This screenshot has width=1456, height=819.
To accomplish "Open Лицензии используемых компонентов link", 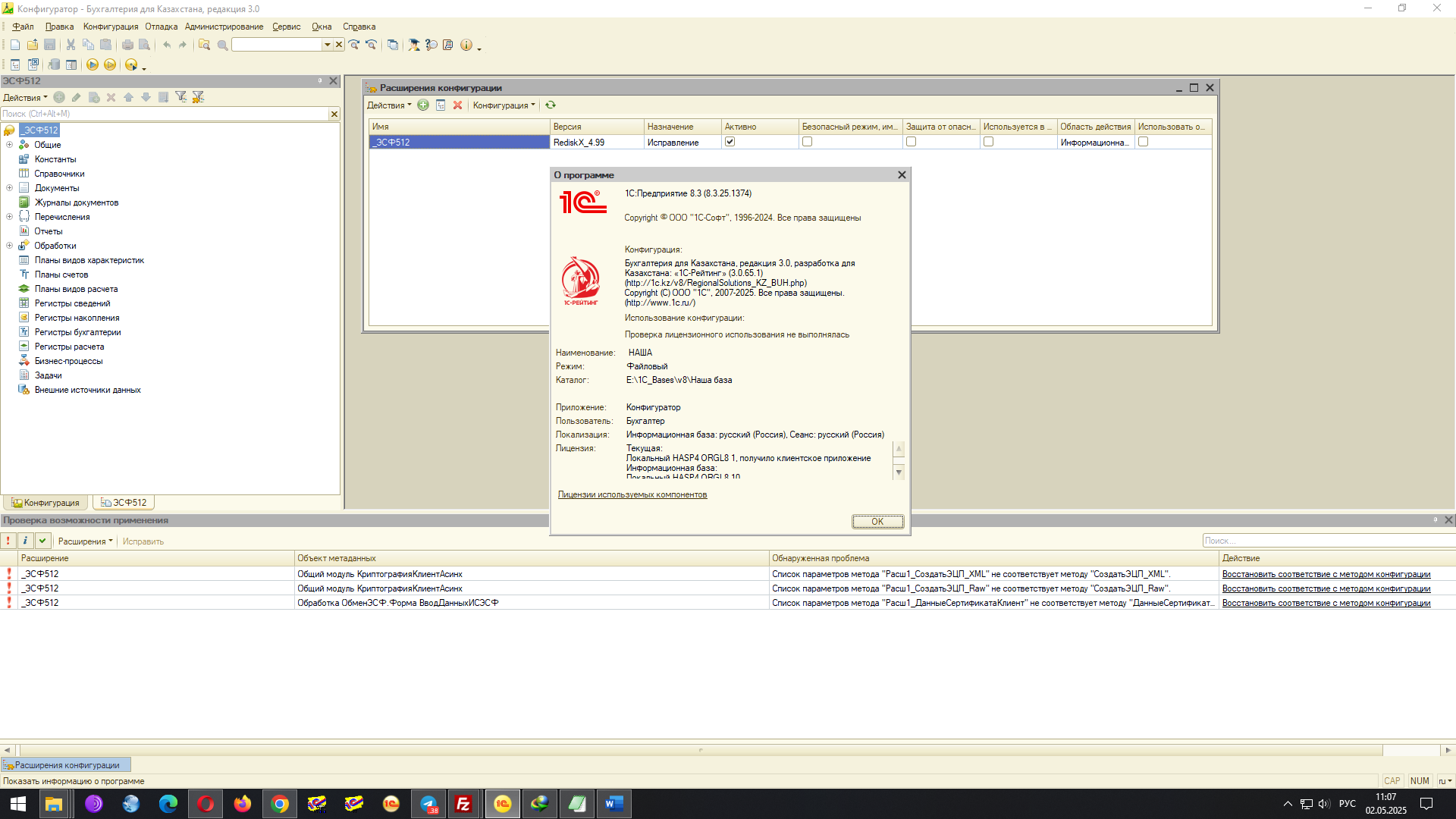I will [x=632, y=494].
